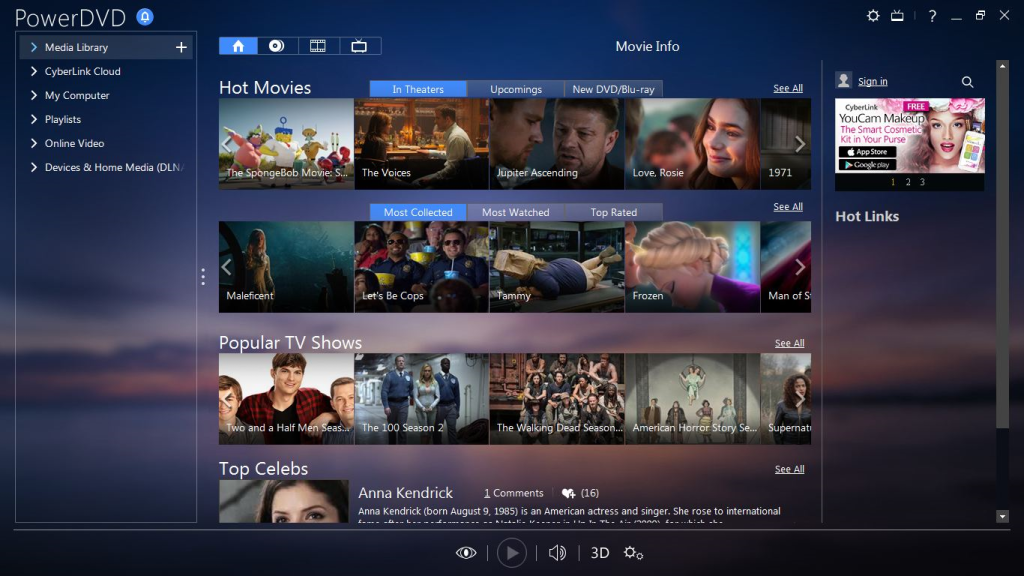Switch to the Top Rated tab

pos(613,212)
